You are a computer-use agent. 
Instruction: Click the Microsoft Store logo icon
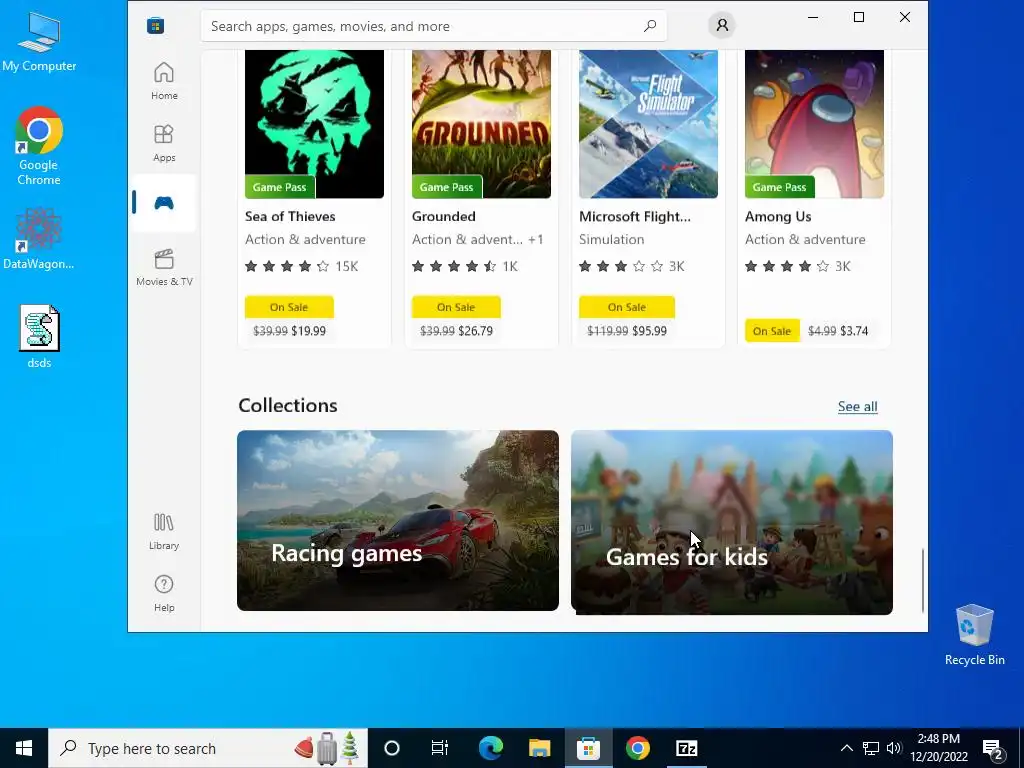155,26
